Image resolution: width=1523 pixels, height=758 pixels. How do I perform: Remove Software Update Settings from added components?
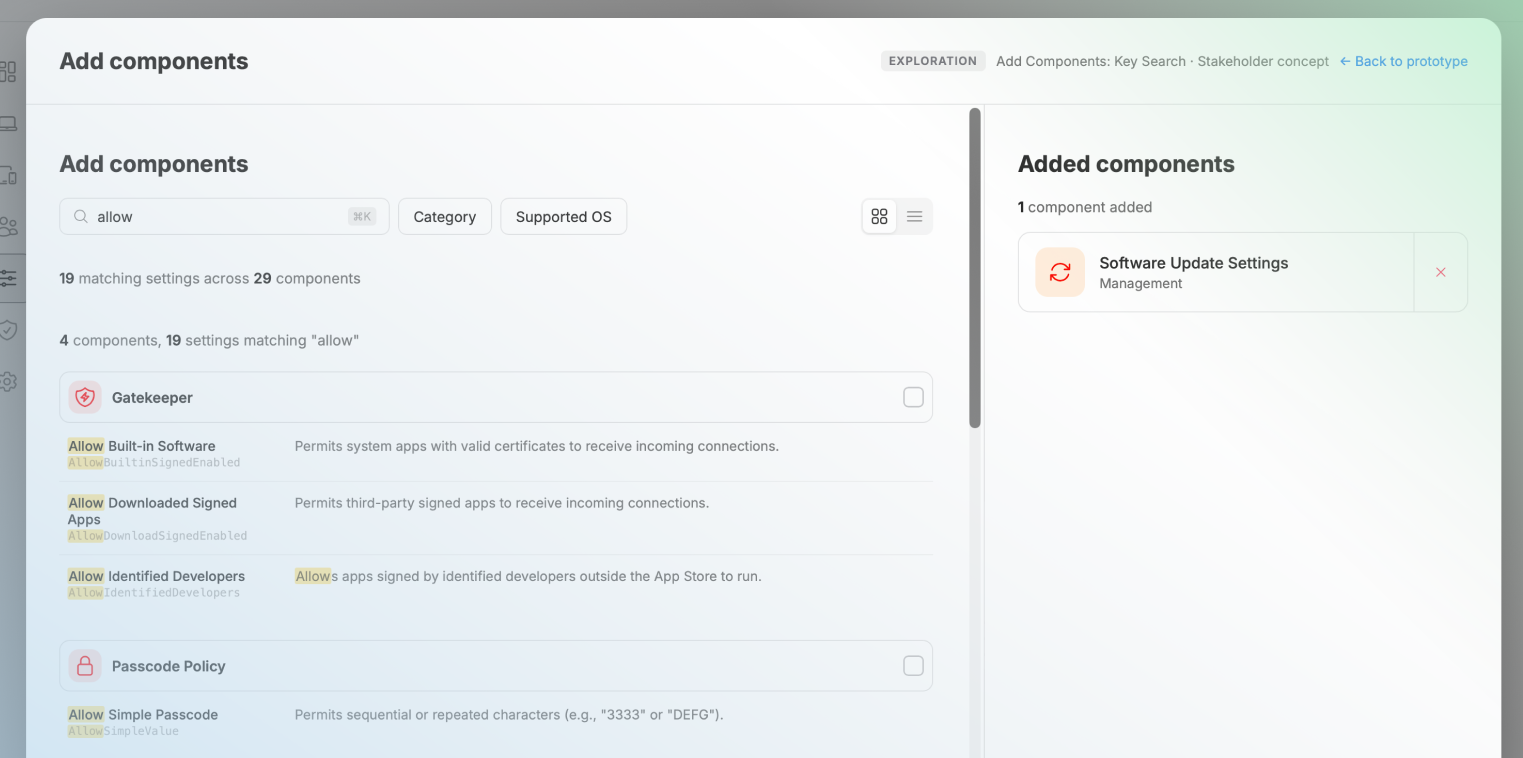click(1440, 271)
